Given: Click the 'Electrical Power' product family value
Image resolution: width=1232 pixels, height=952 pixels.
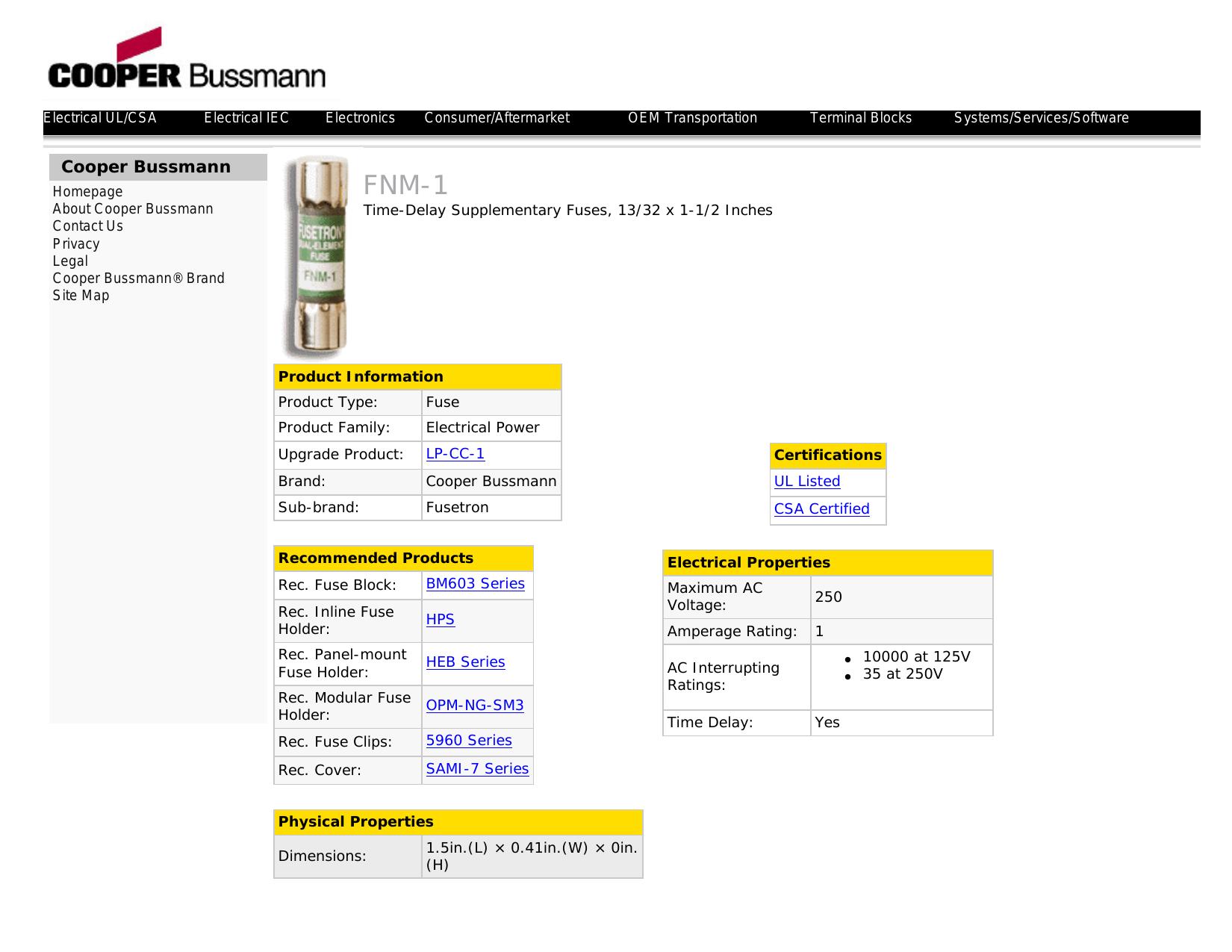Looking at the screenshot, I should [x=482, y=428].
